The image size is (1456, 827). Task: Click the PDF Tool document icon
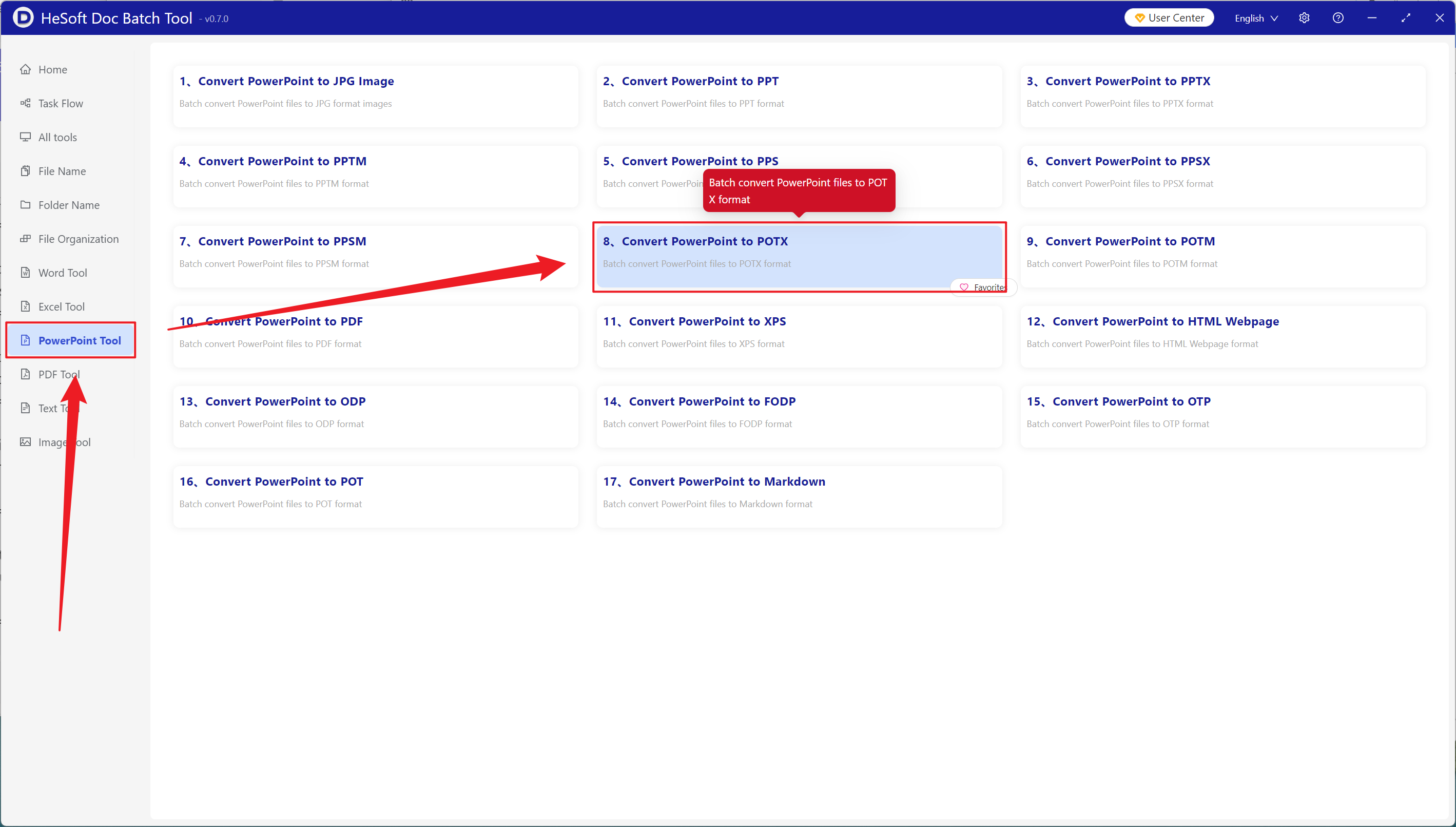25,374
